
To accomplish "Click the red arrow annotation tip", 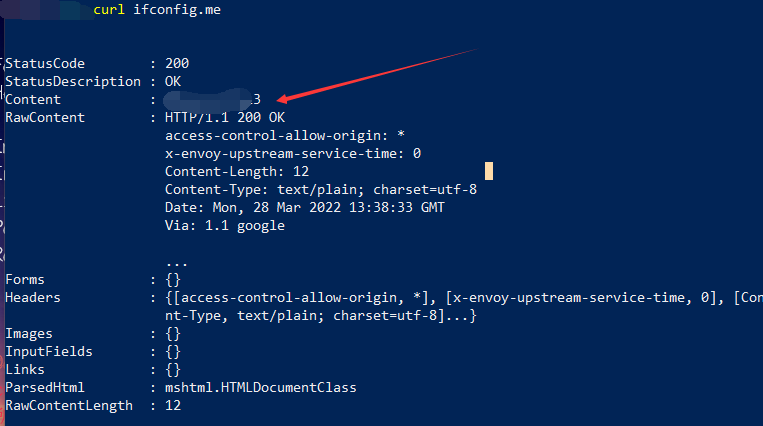I will (x=281, y=100).
